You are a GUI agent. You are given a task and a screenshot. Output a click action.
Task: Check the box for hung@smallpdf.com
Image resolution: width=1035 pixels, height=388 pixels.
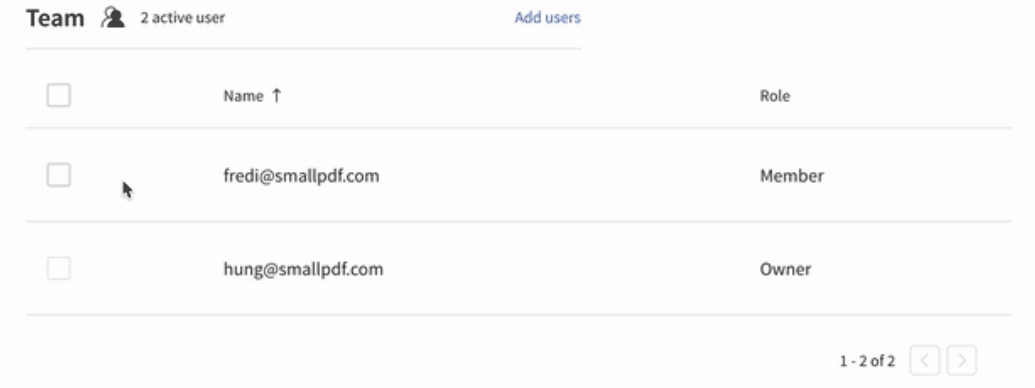coord(59,269)
